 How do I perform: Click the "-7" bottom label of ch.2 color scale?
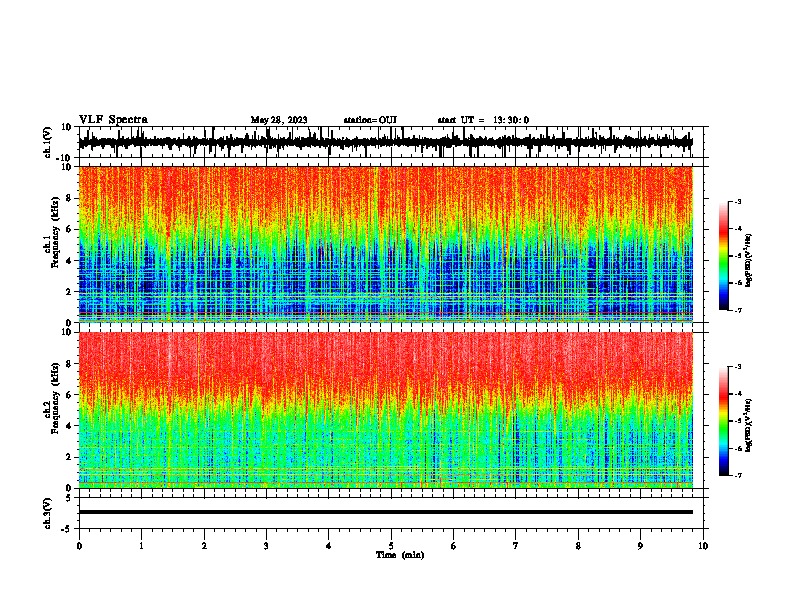(x=737, y=475)
